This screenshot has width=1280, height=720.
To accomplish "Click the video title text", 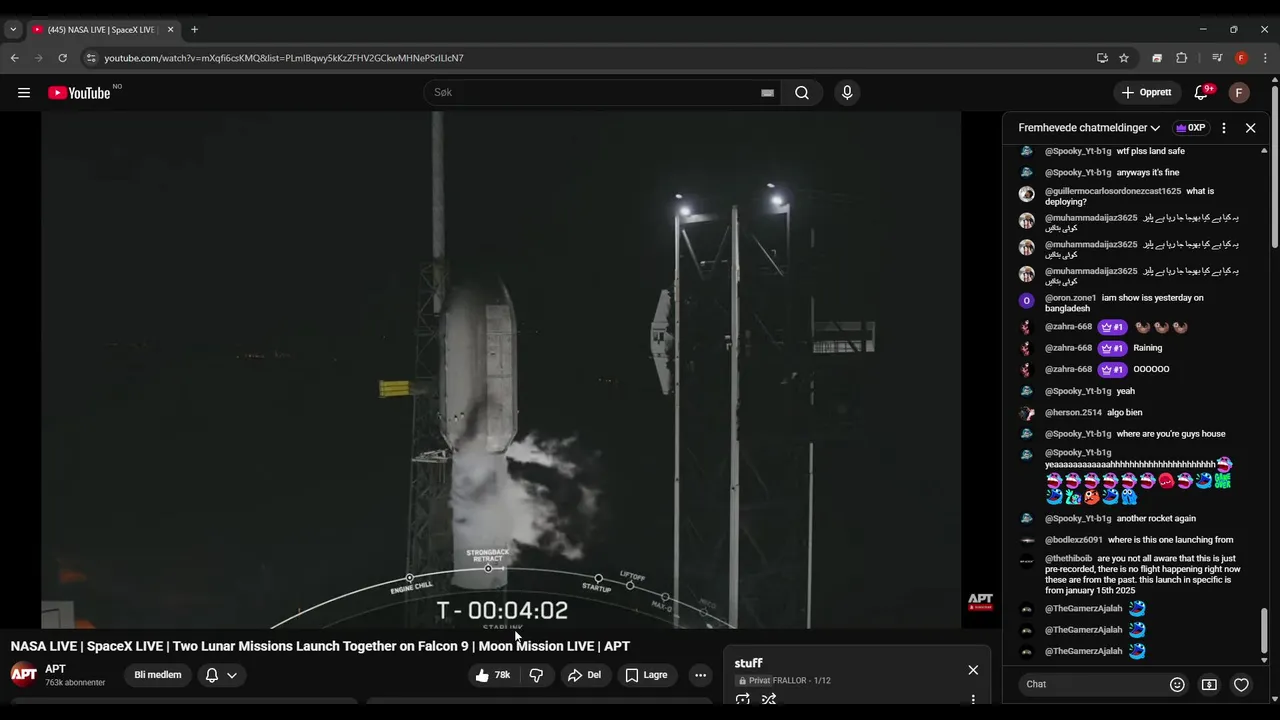I will [320, 646].
